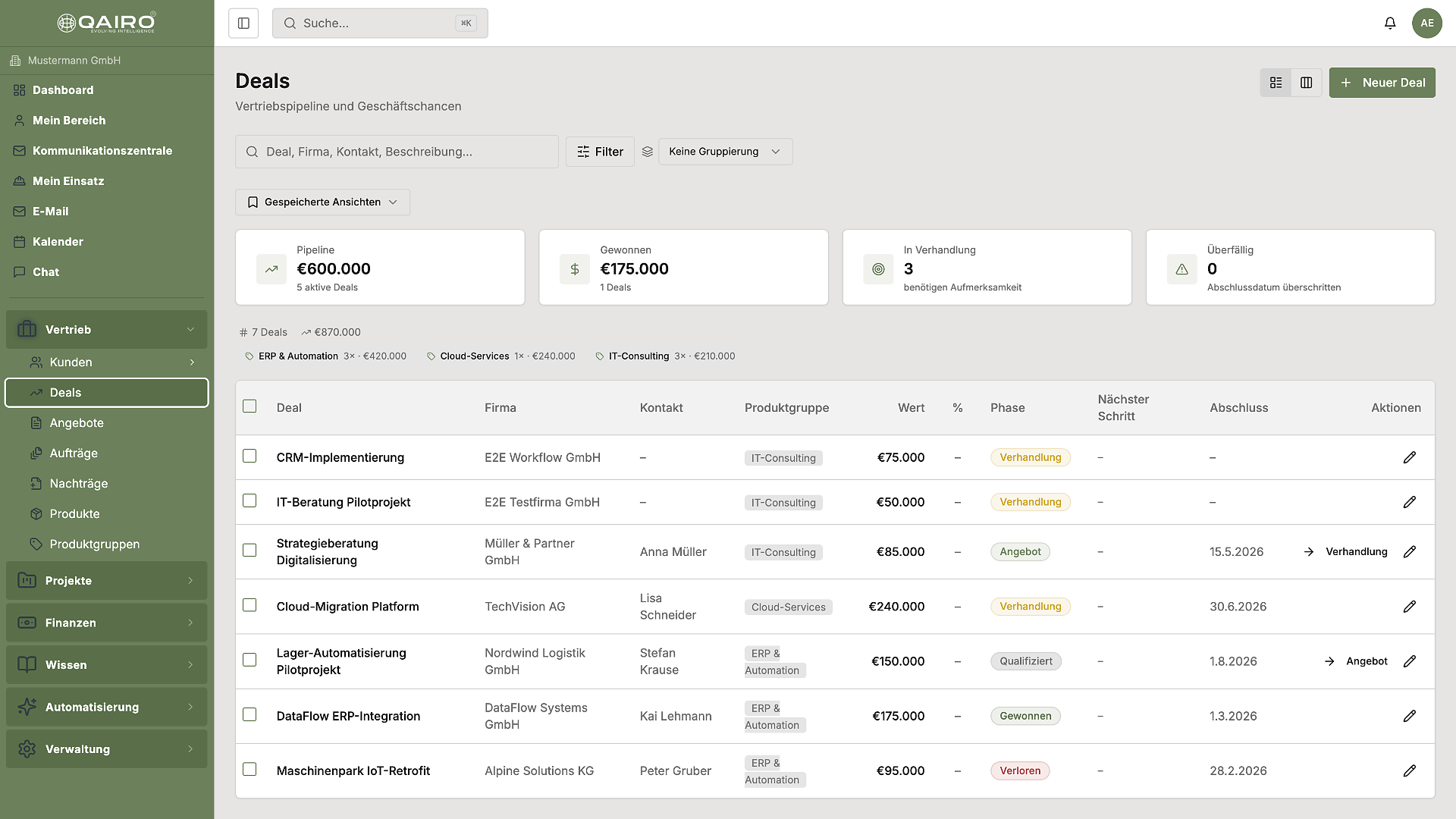Open the Kommunikationszentrale from the sidebar

[102, 151]
